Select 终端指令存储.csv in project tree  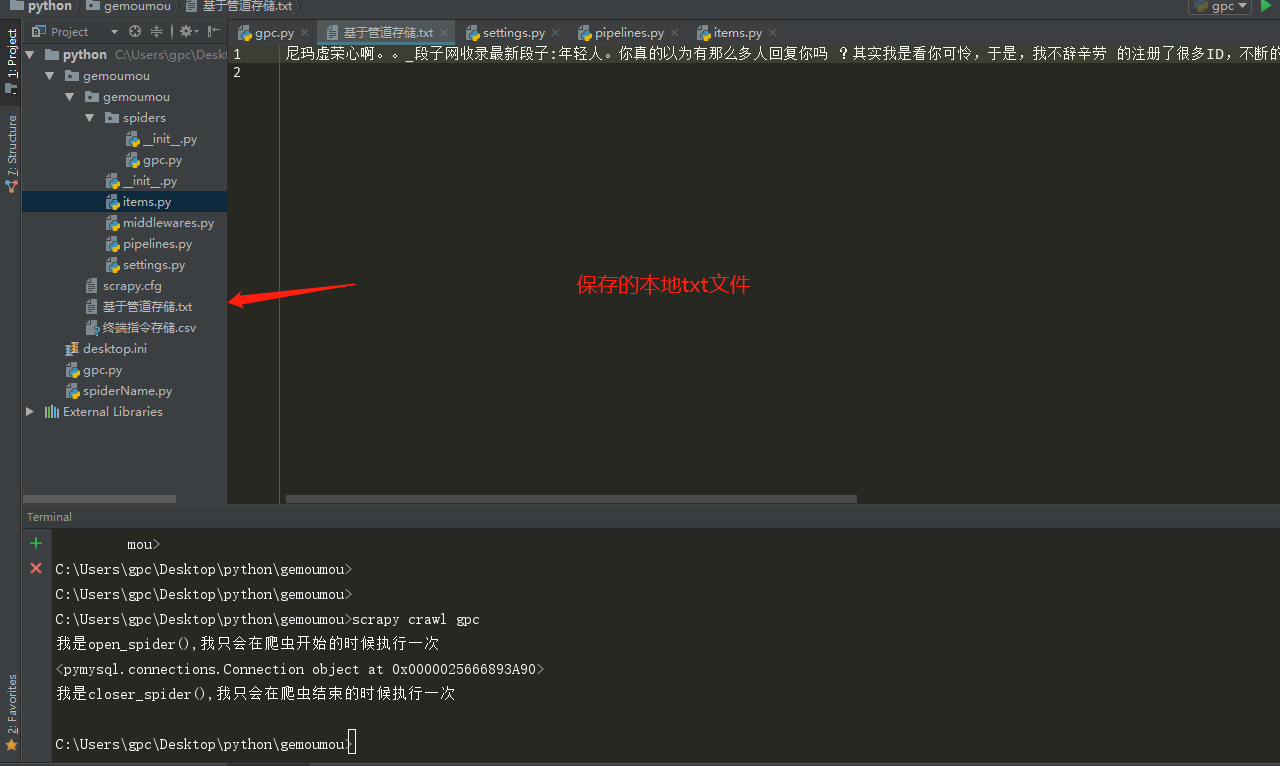pos(141,328)
